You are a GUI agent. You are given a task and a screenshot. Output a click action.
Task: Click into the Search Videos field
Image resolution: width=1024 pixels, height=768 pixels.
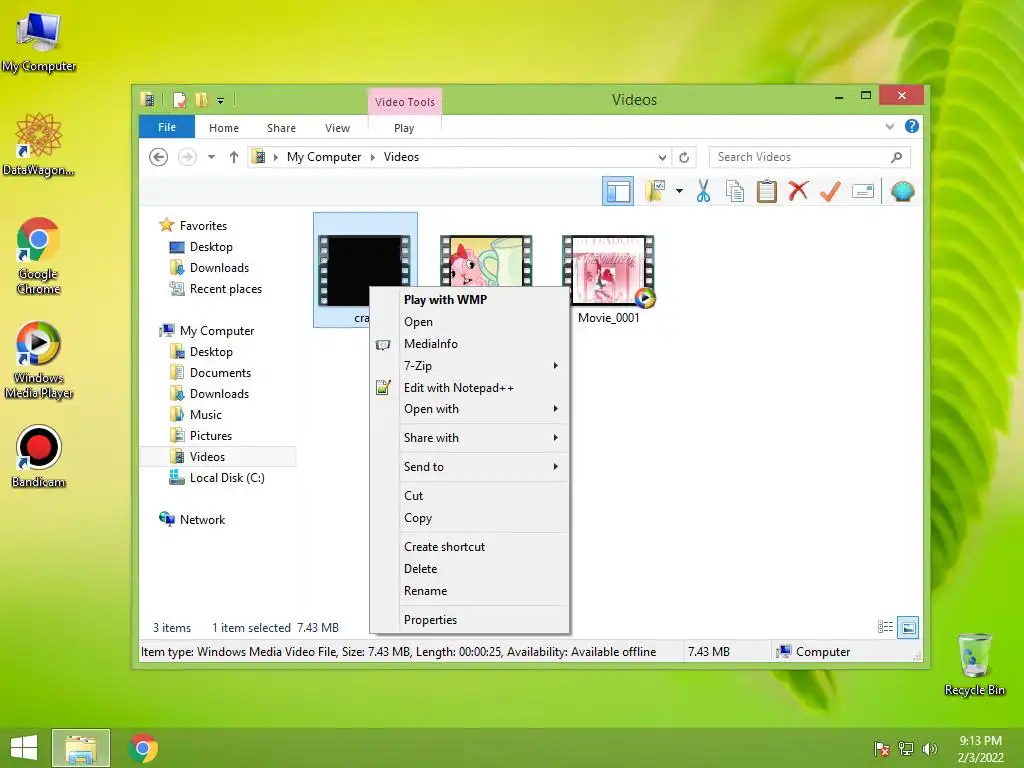[x=809, y=157]
